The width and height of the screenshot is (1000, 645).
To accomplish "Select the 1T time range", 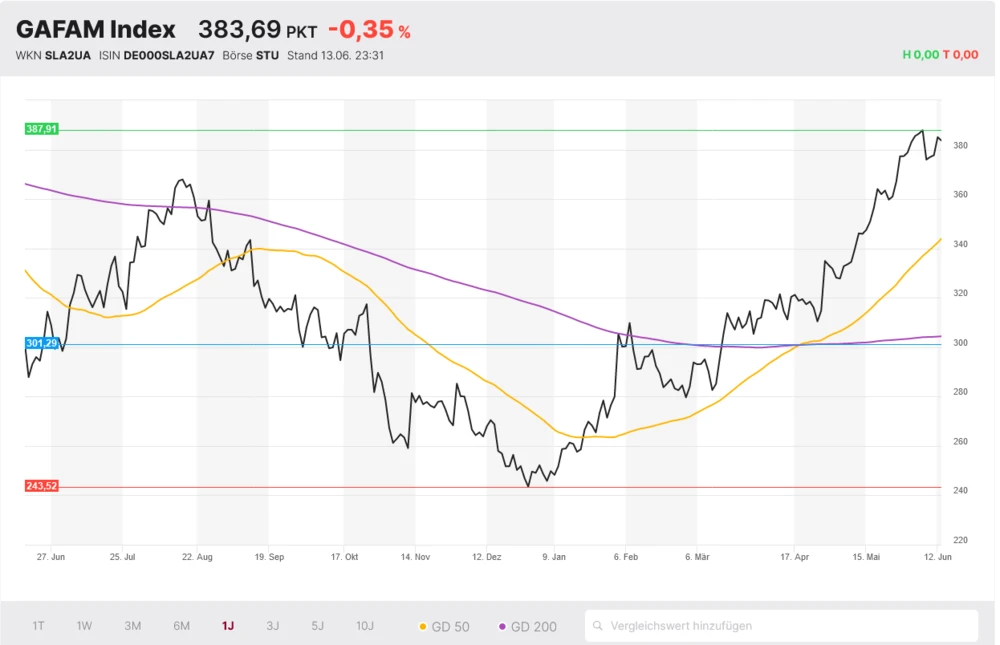I will 38,626.
